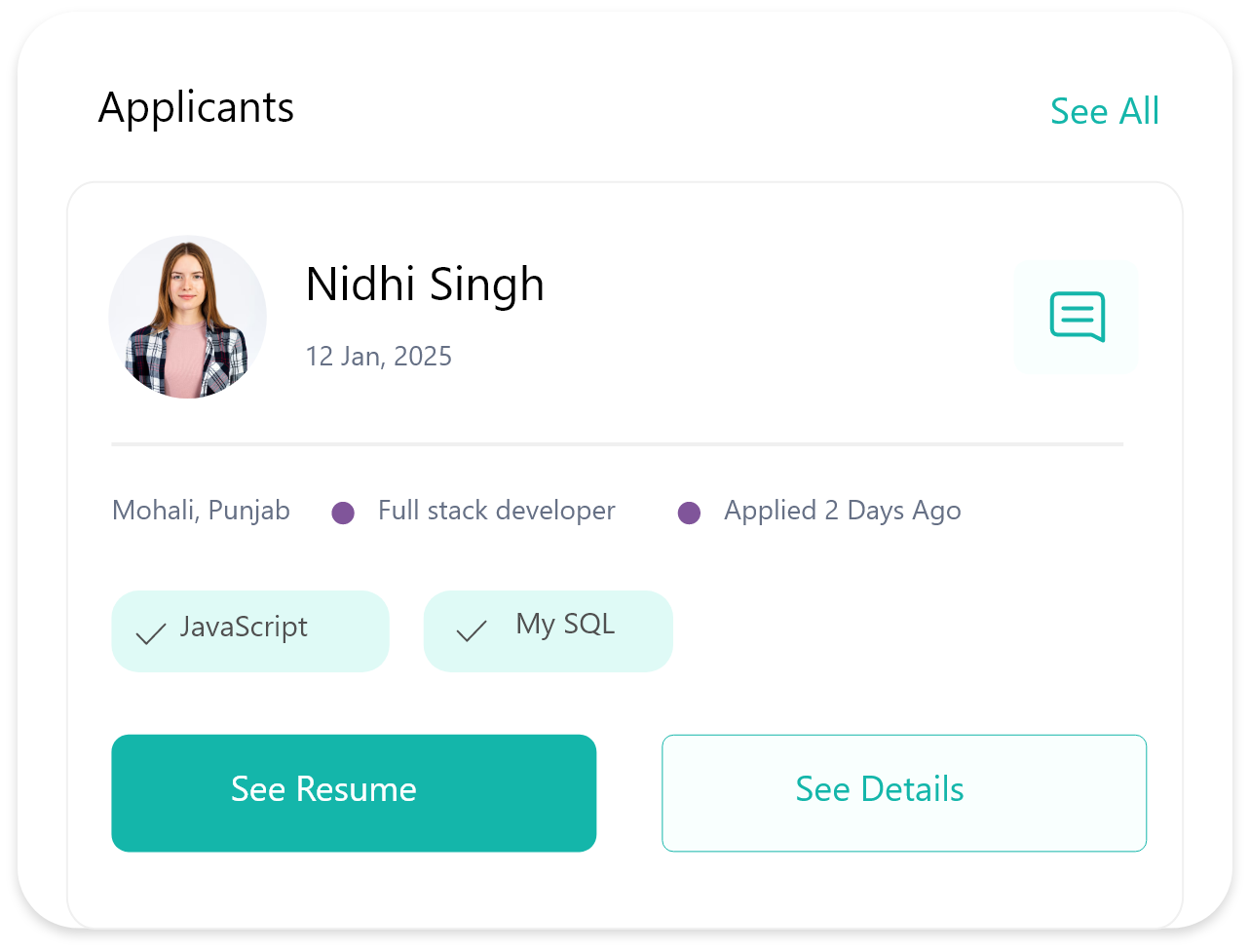Select the JavaScript skill label
The image size is (1250, 952).
[244, 627]
